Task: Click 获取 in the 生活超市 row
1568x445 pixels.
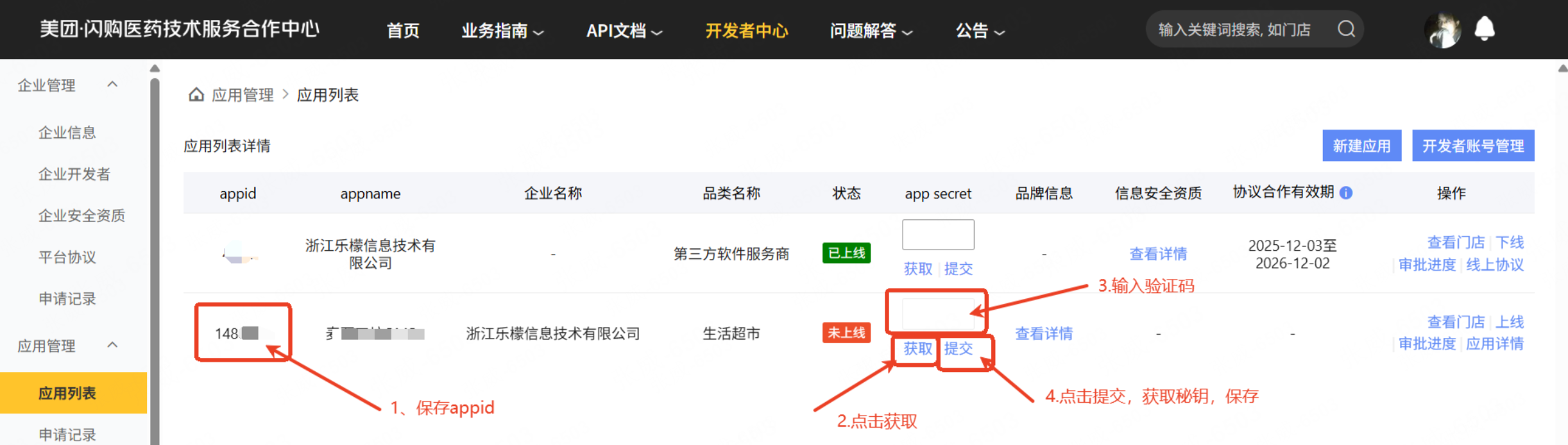Action: (917, 348)
